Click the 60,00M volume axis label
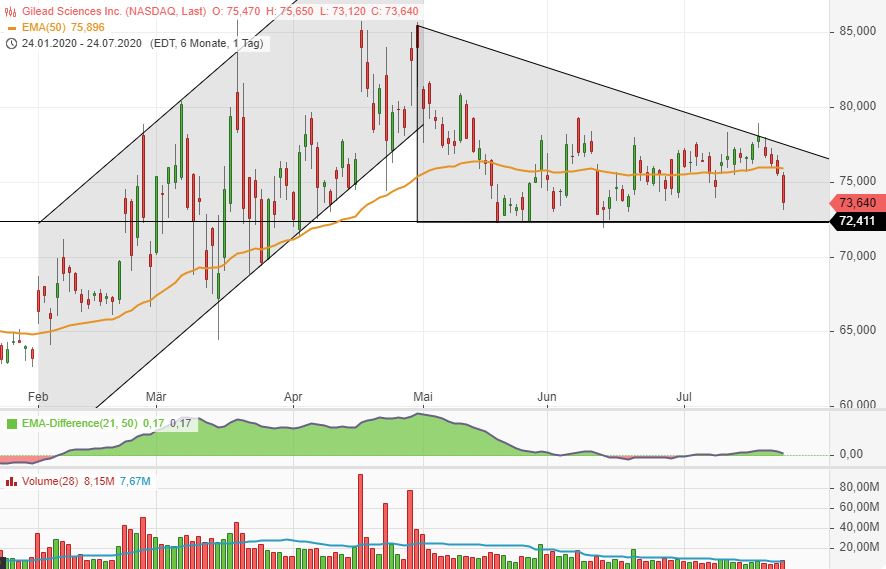The height and width of the screenshot is (569, 886). (858, 507)
